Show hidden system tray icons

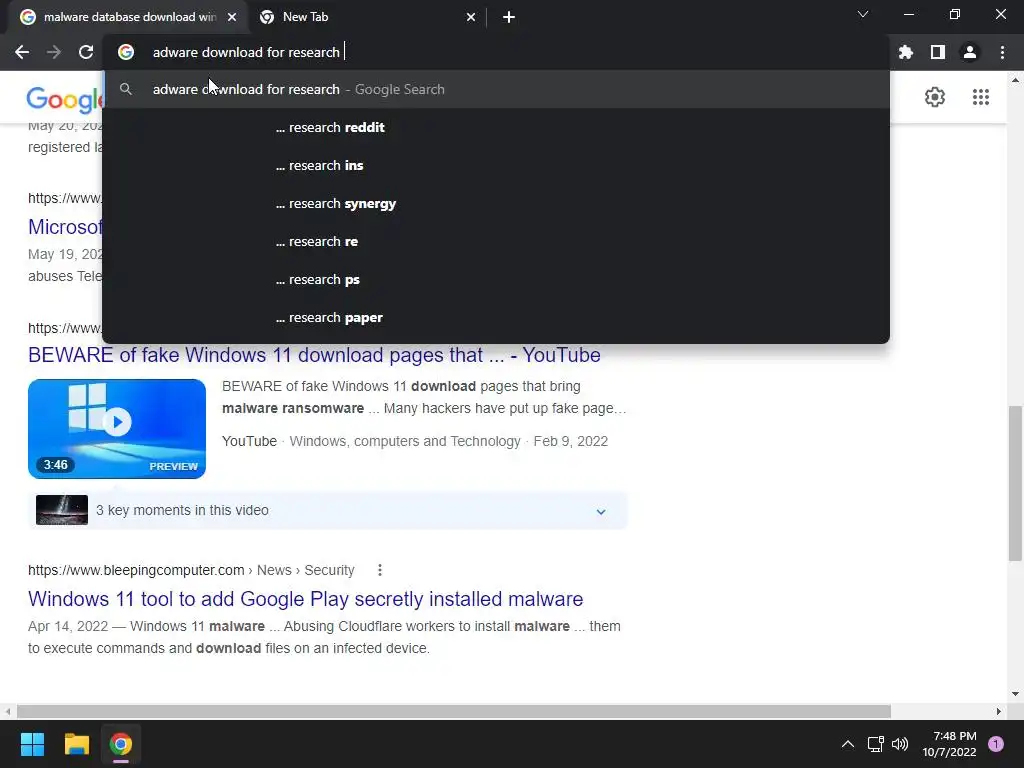point(847,744)
